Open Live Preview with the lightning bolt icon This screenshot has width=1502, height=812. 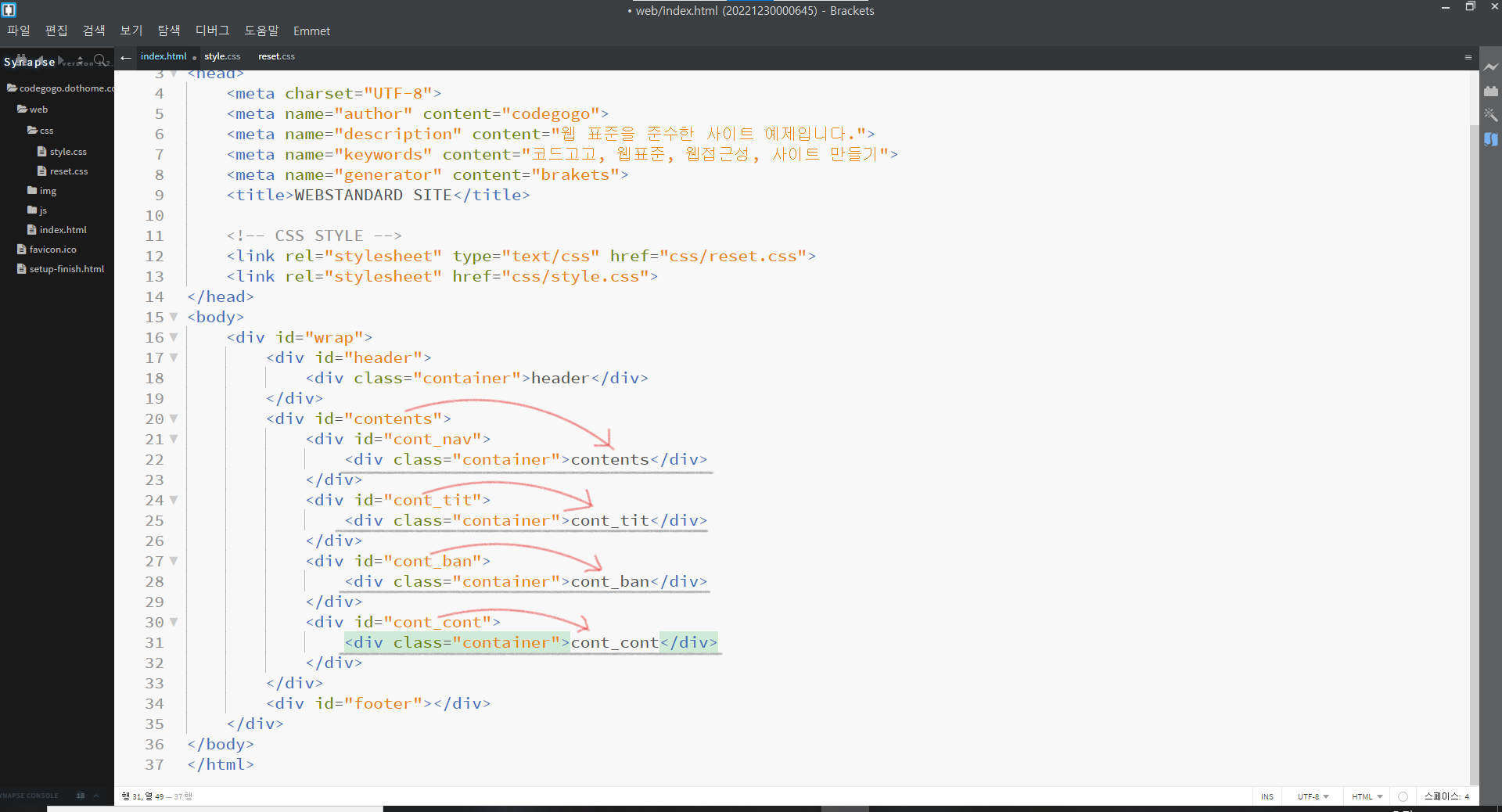1491,67
